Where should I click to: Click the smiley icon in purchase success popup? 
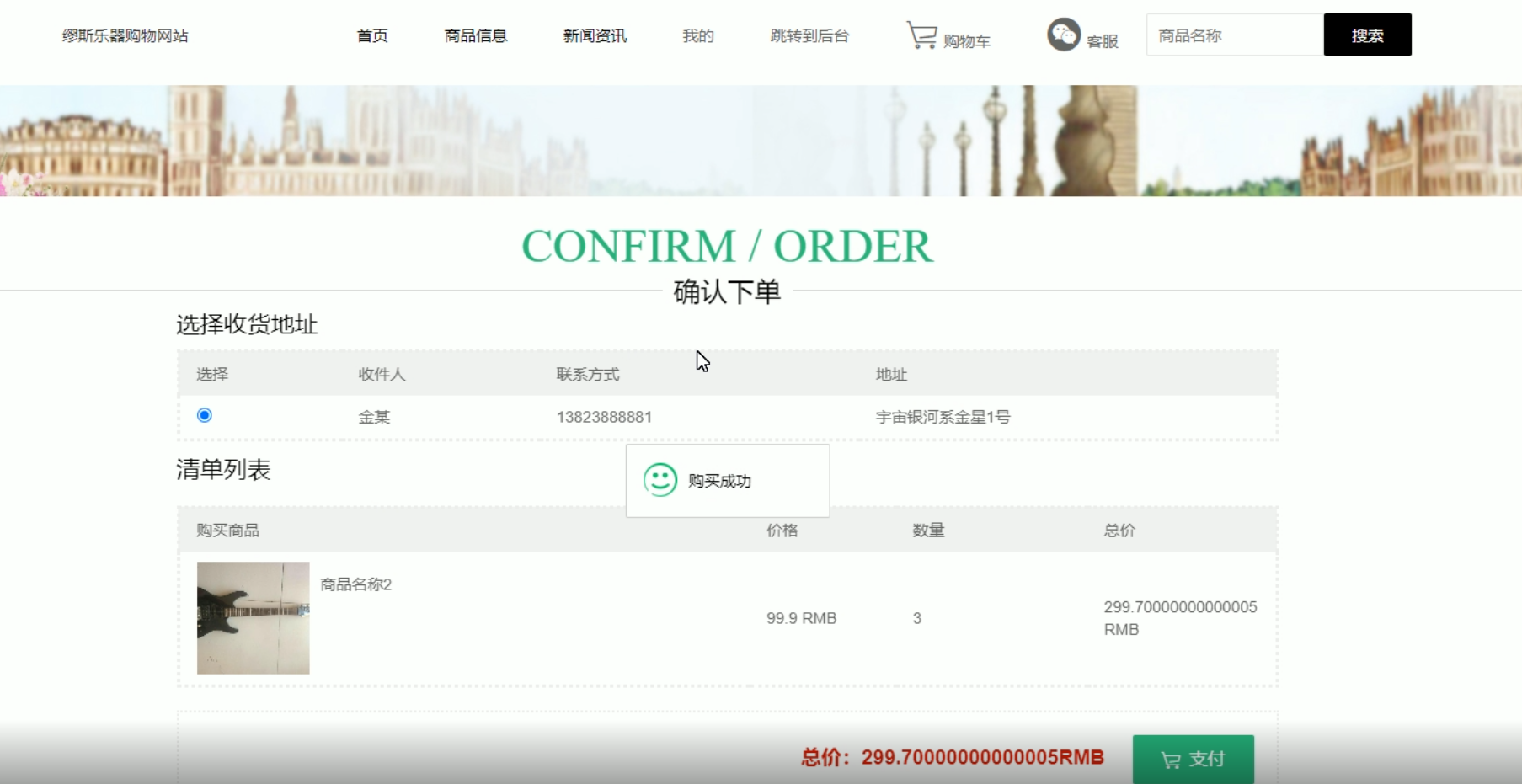tap(660, 480)
